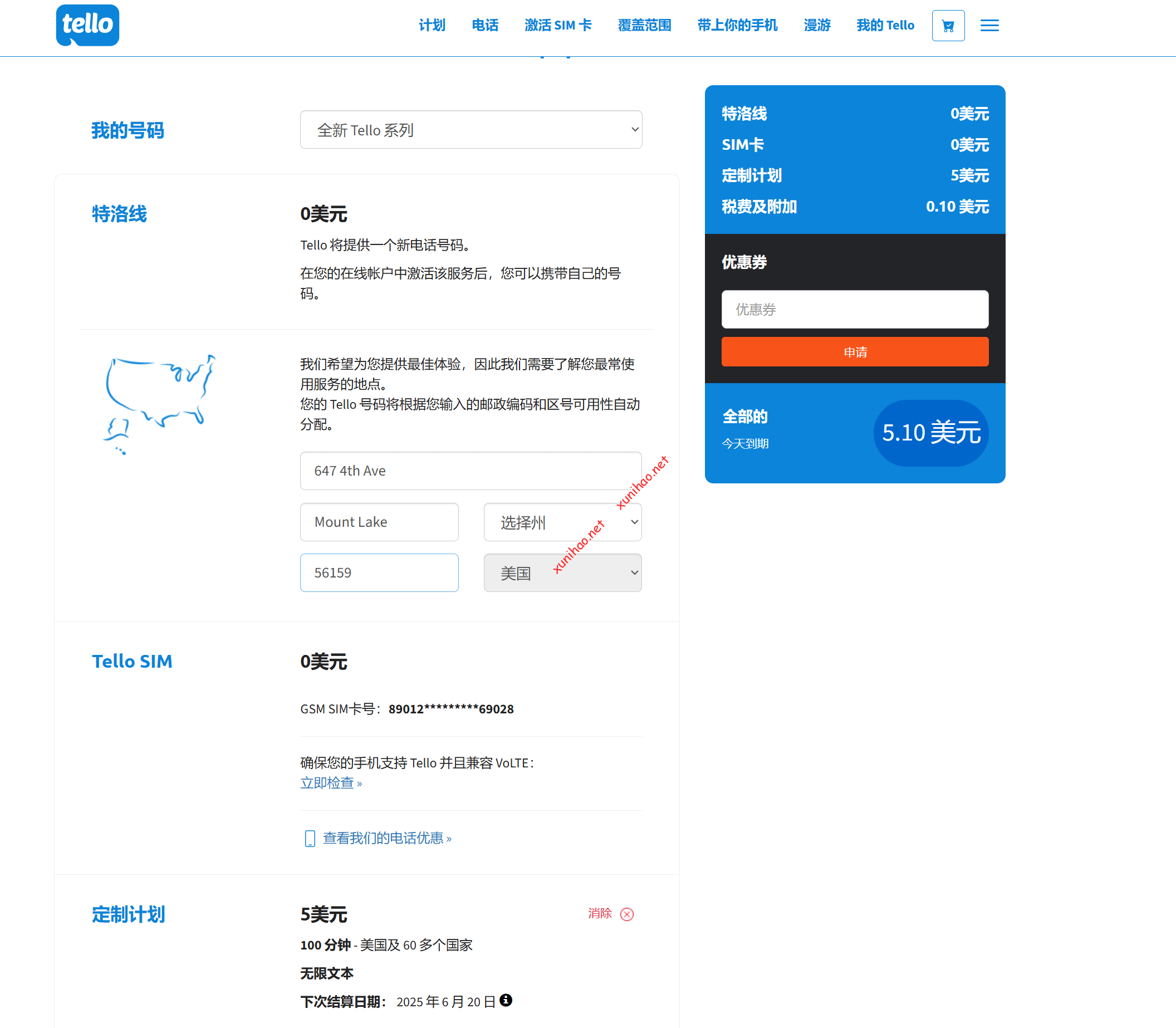
Task: Expand the 全新 Tello 系列 number dropdown
Action: pyautogui.click(x=471, y=130)
